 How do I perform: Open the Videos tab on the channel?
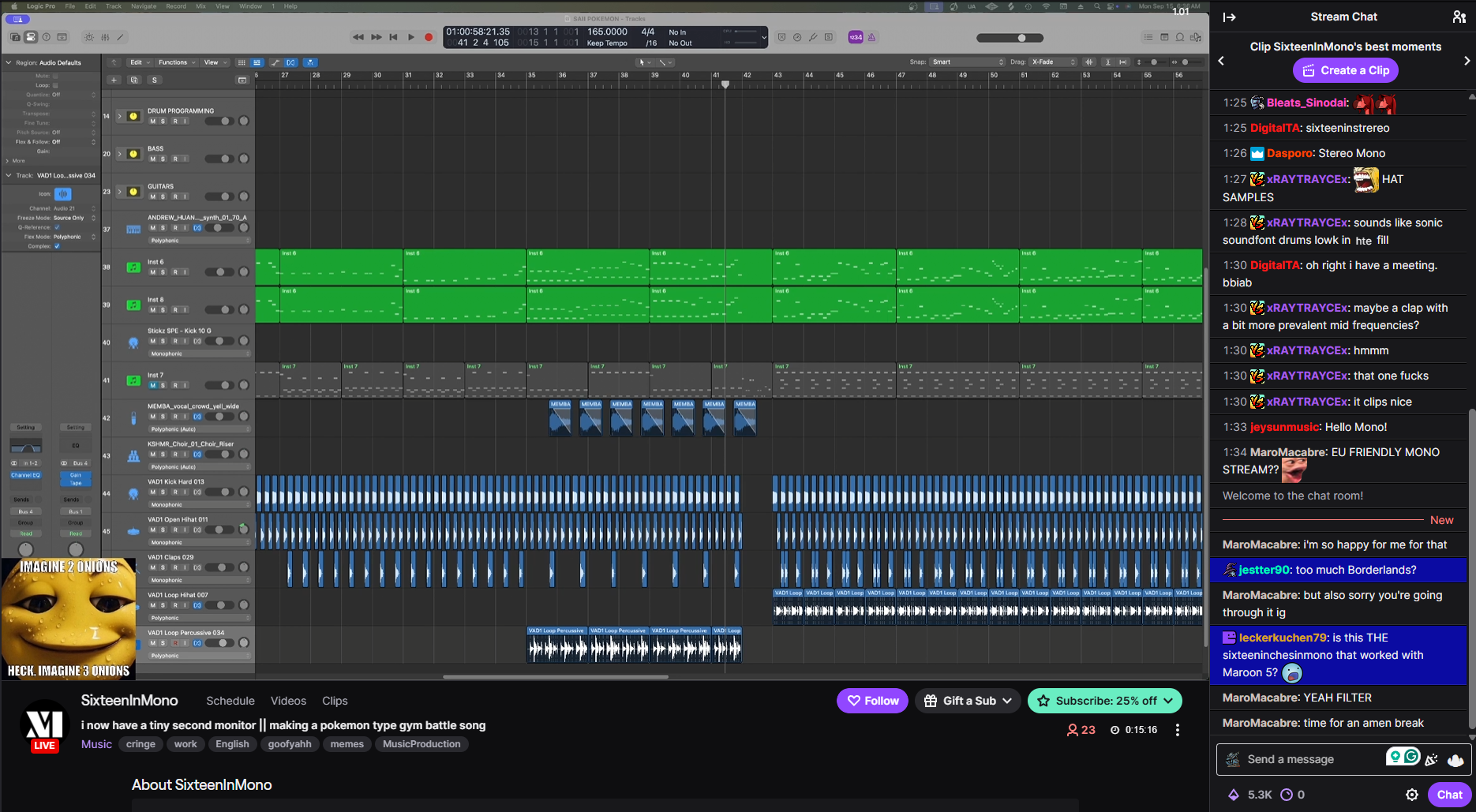coord(288,701)
